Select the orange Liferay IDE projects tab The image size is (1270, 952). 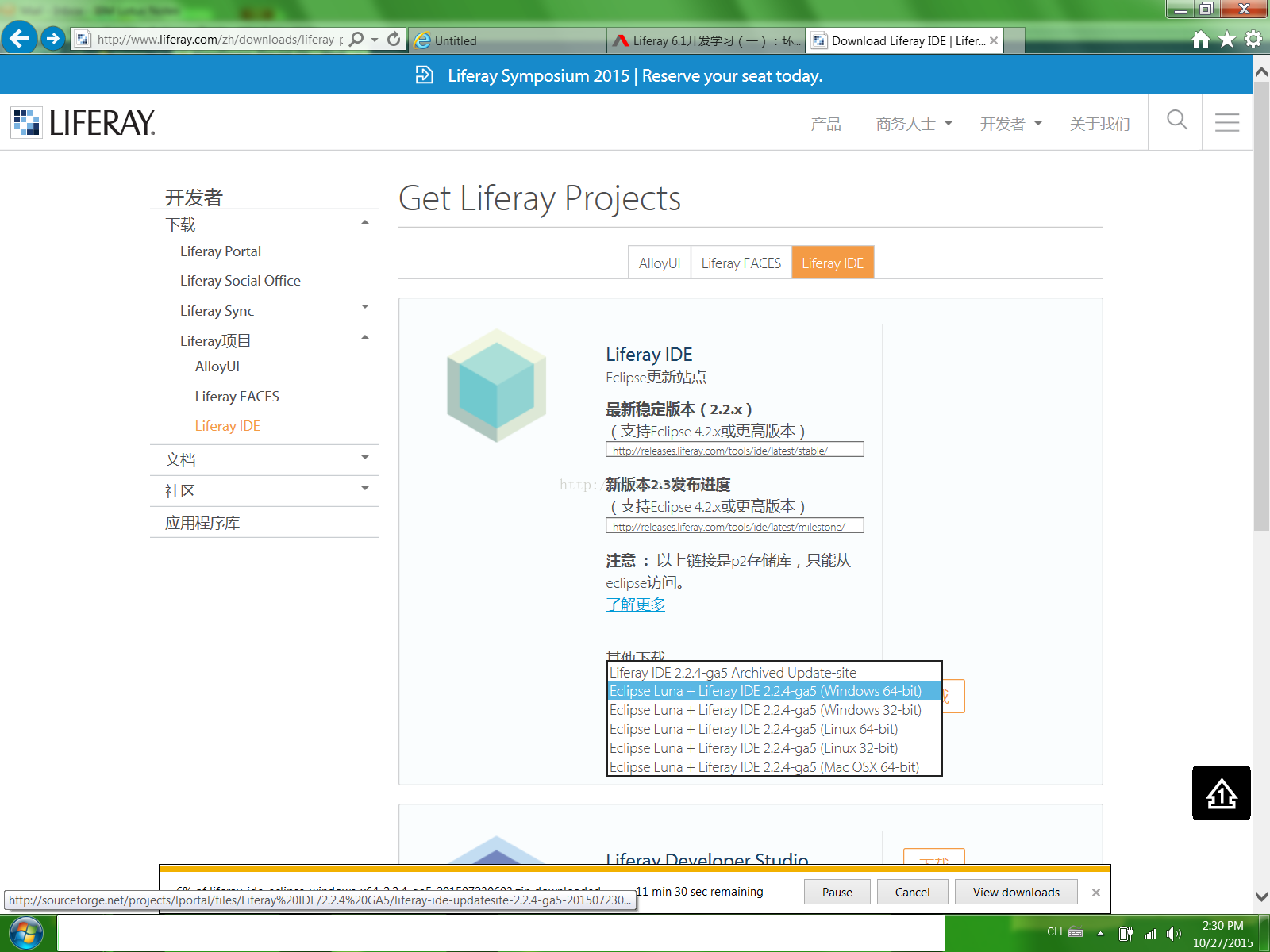coord(833,263)
